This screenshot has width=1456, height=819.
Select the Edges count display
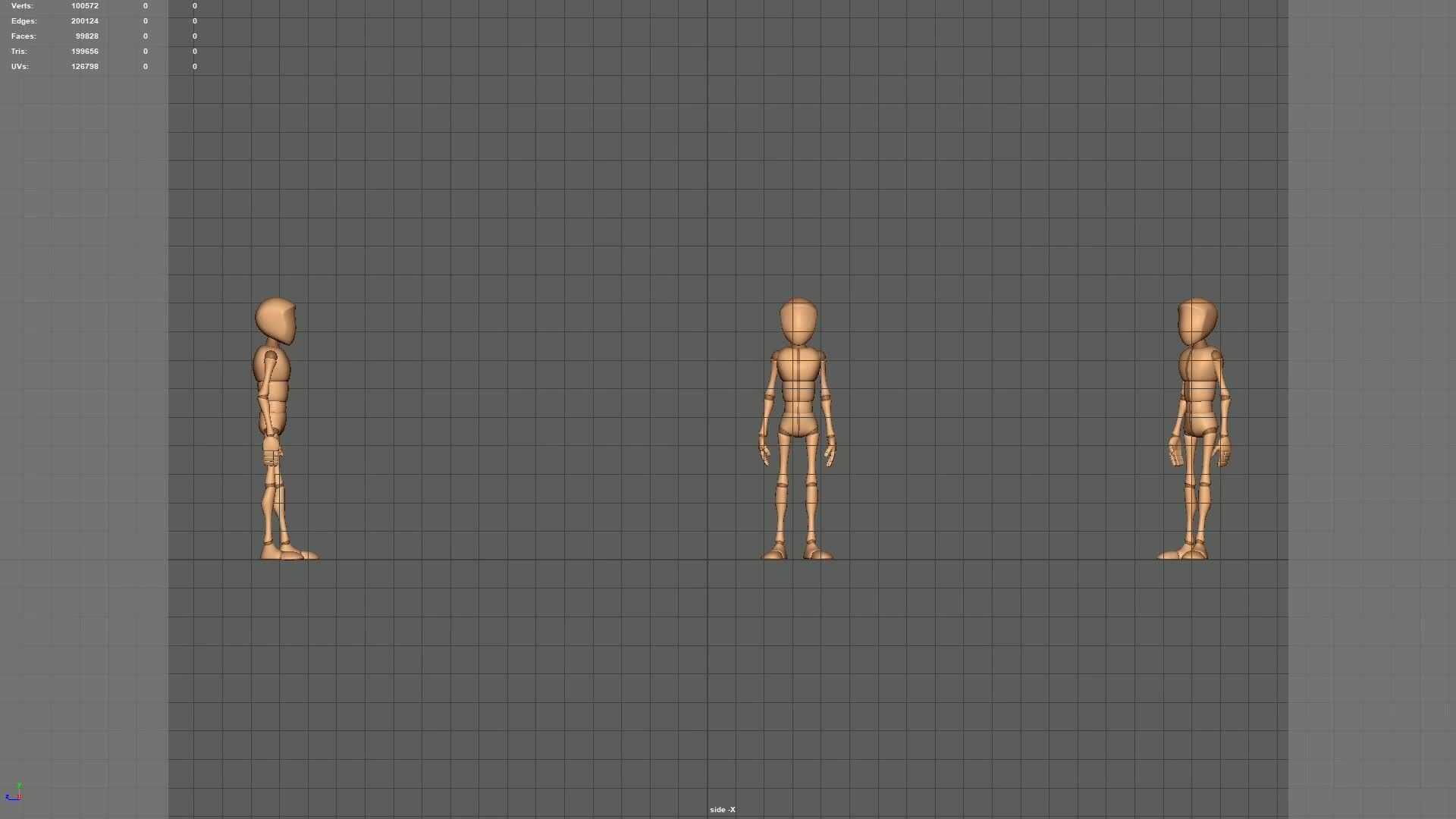click(84, 20)
